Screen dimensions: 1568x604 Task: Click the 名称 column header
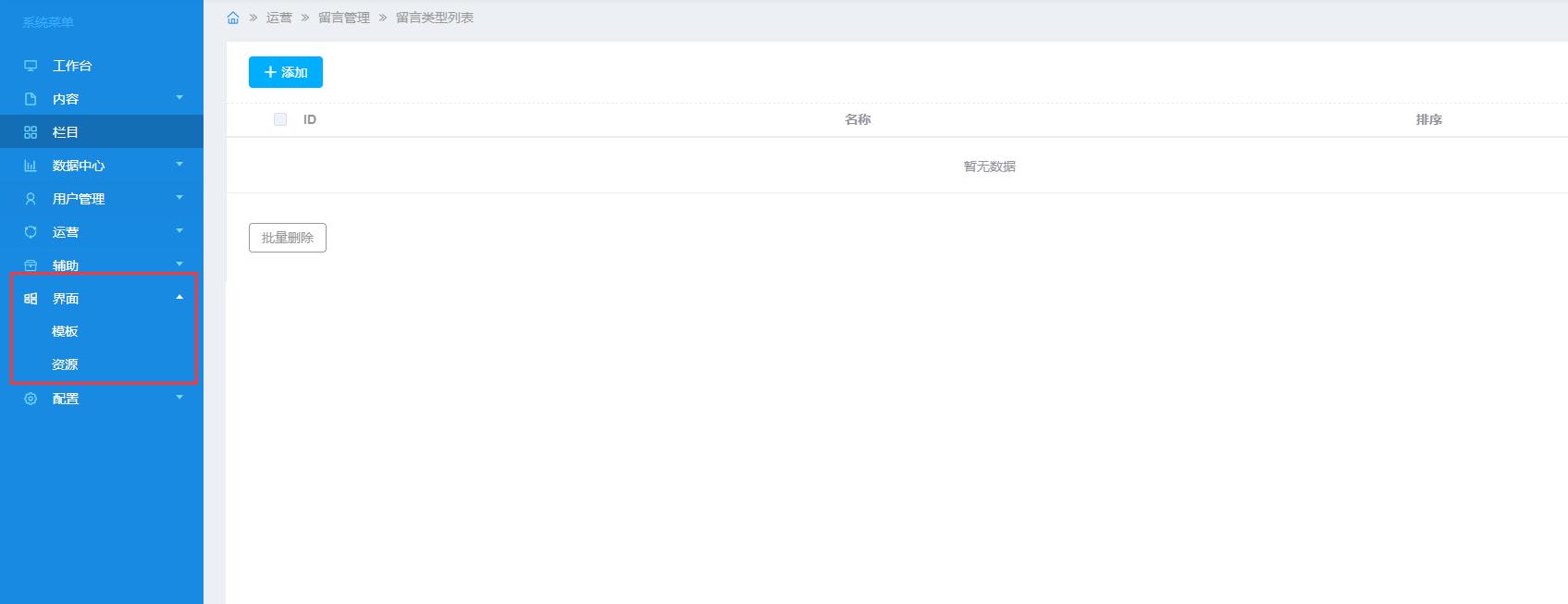coord(858,119)
